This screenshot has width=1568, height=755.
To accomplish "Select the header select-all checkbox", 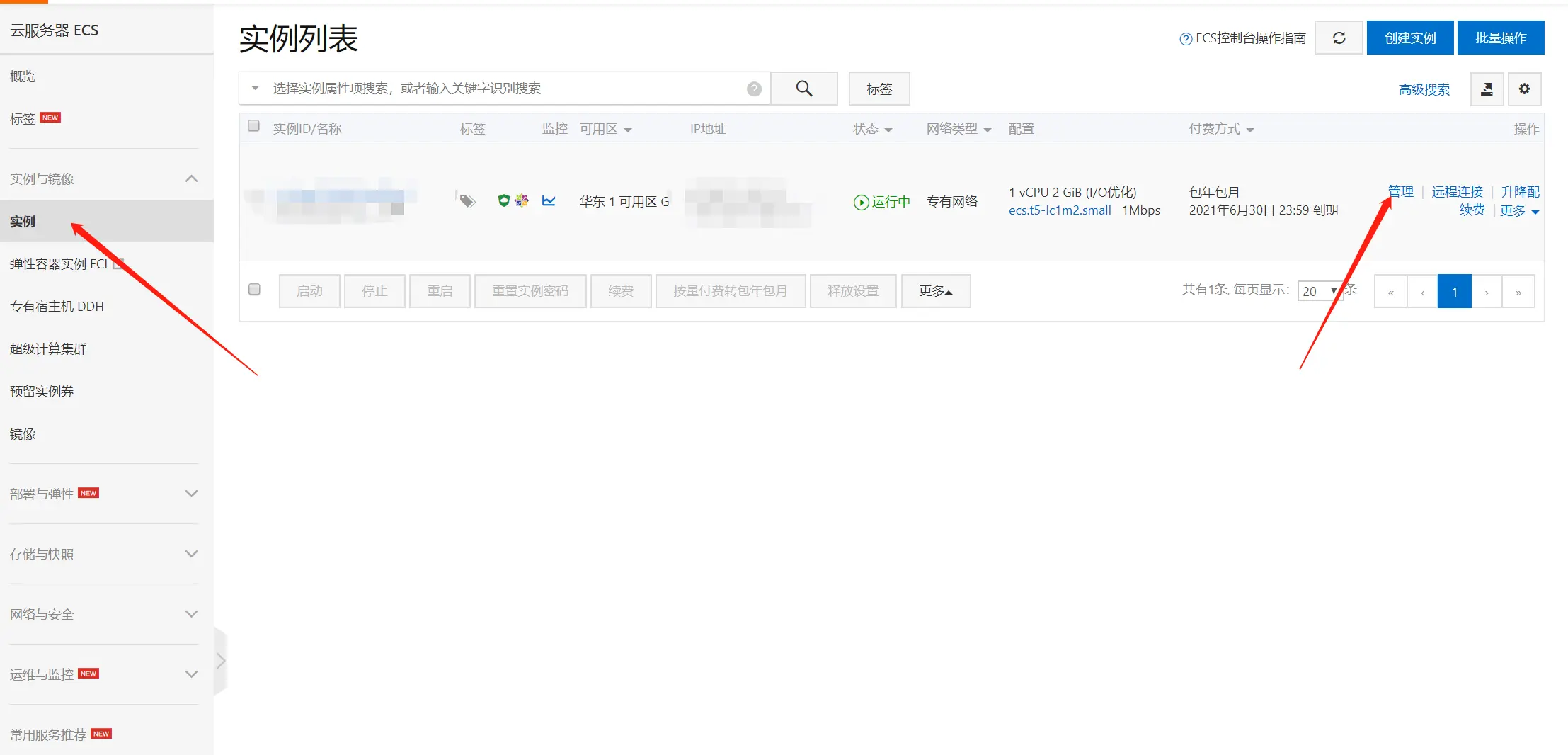I will coord(253,126).
